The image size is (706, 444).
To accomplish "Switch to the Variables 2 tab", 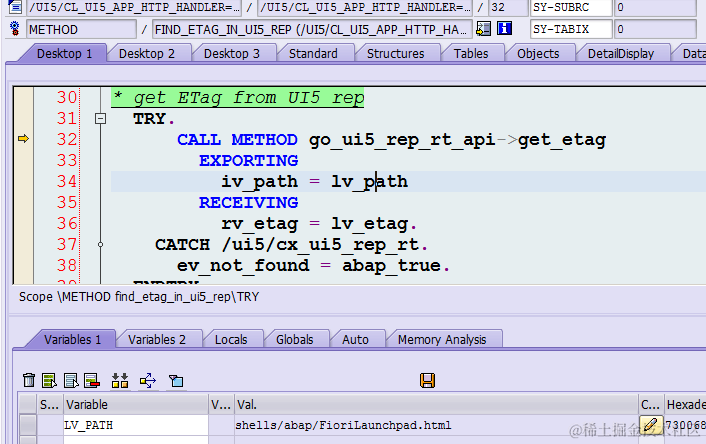I will (157, 339).
